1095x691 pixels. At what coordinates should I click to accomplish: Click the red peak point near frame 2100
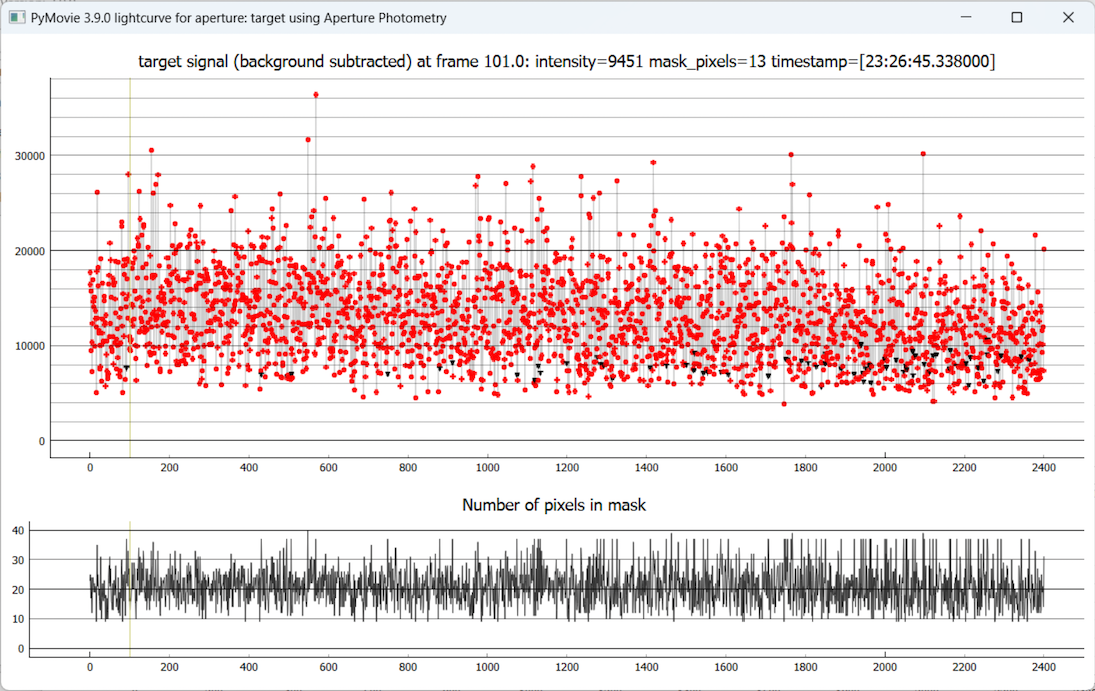pos(923,154)
